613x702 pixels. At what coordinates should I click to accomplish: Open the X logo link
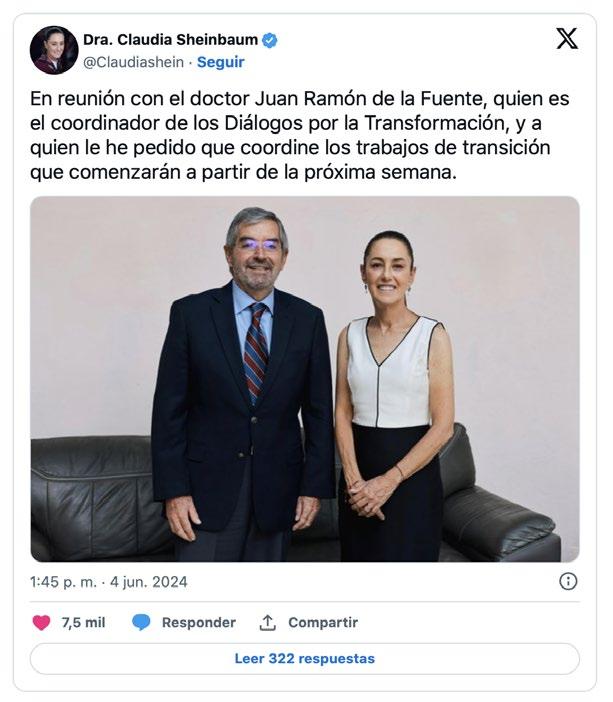tap(567, 39)
